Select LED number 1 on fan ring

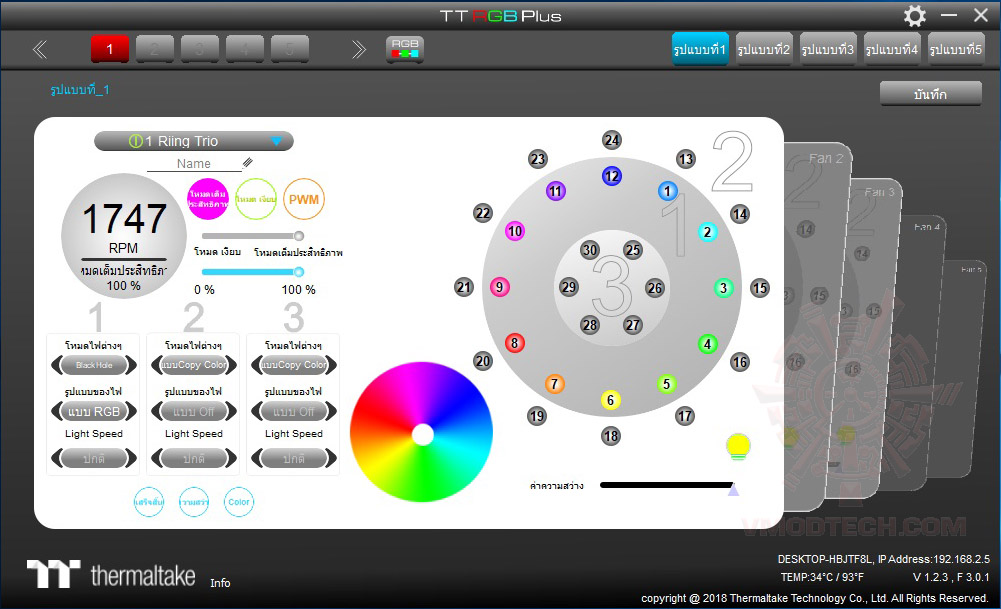coord(668,191)
